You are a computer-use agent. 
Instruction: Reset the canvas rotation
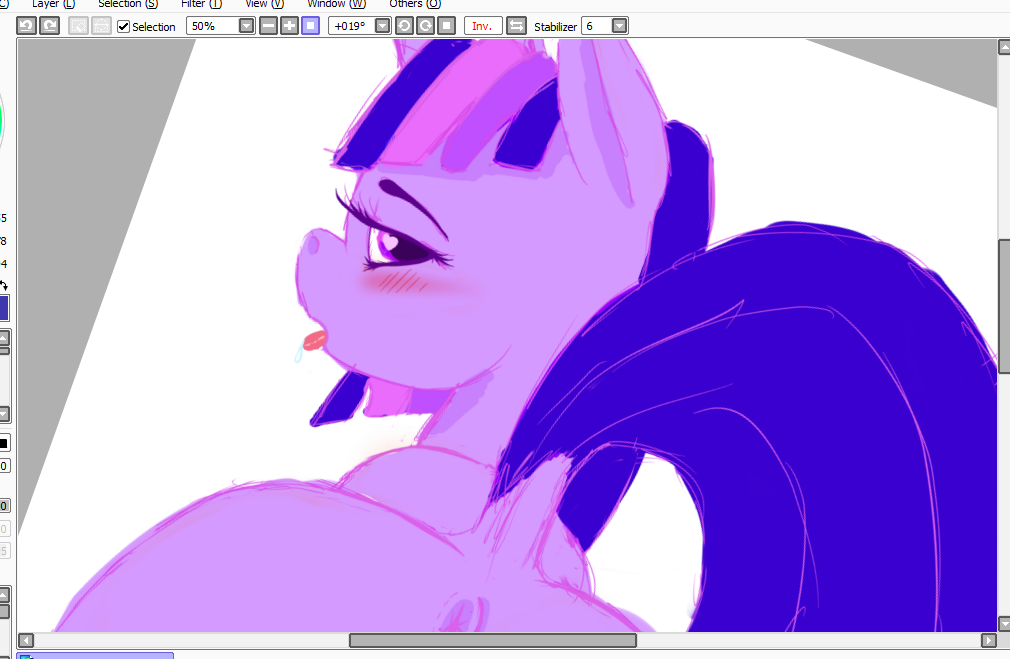tap(446, 26)
